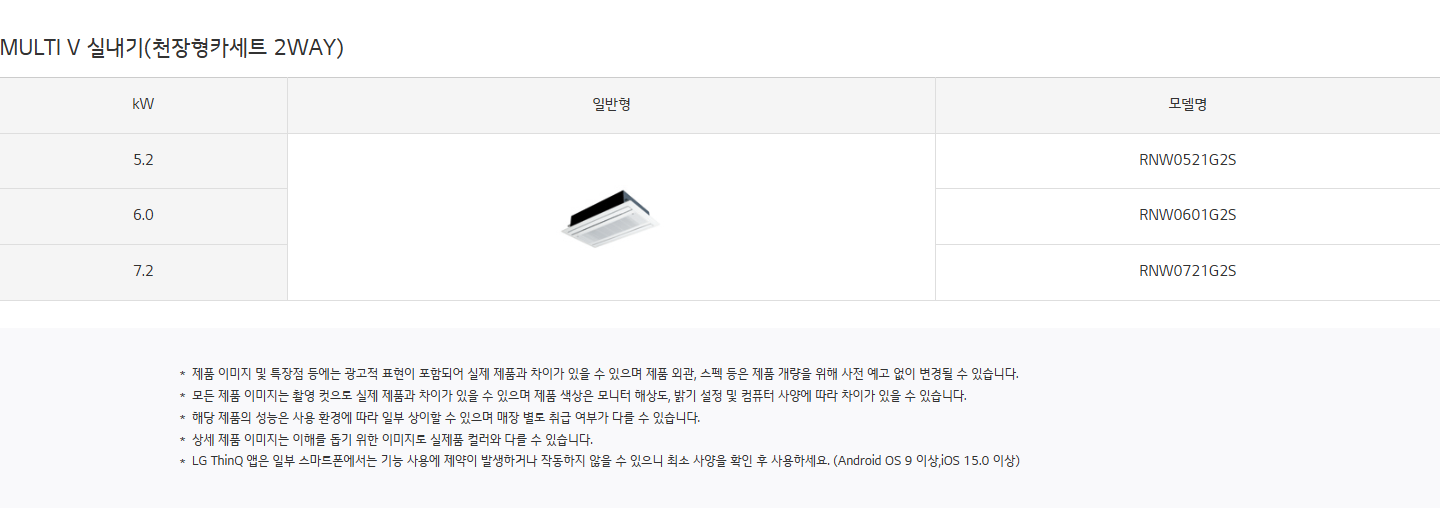Screen dimensions: 1440x508
Task: Select model name RNW0521G2S
Action: pos(1187,160)
